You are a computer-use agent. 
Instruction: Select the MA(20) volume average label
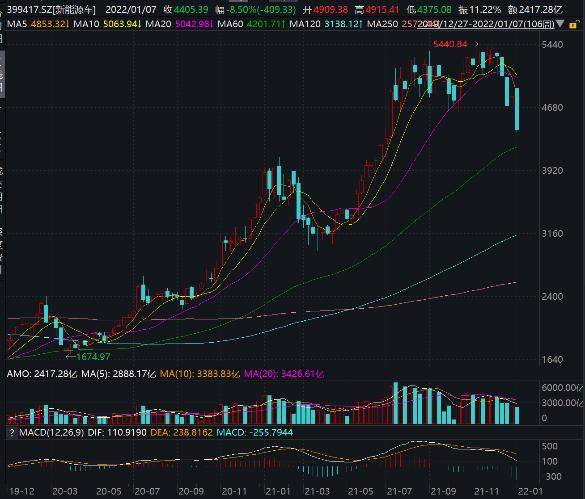point(284,374)
